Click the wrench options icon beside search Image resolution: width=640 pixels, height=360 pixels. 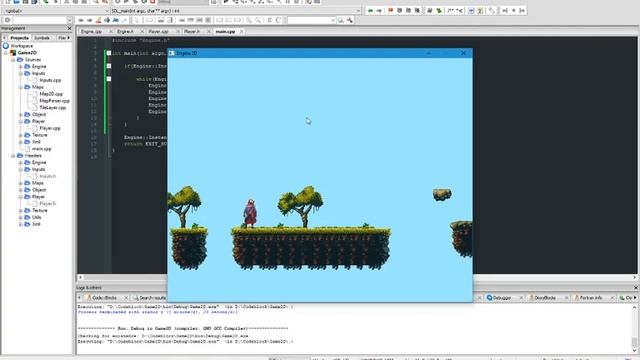tap(350, 20)
